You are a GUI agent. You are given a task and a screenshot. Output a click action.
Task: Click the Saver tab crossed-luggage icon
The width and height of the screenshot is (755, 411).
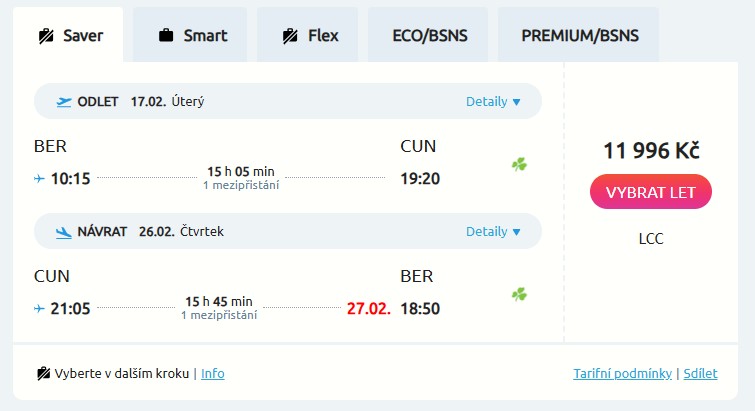[45, 36]
